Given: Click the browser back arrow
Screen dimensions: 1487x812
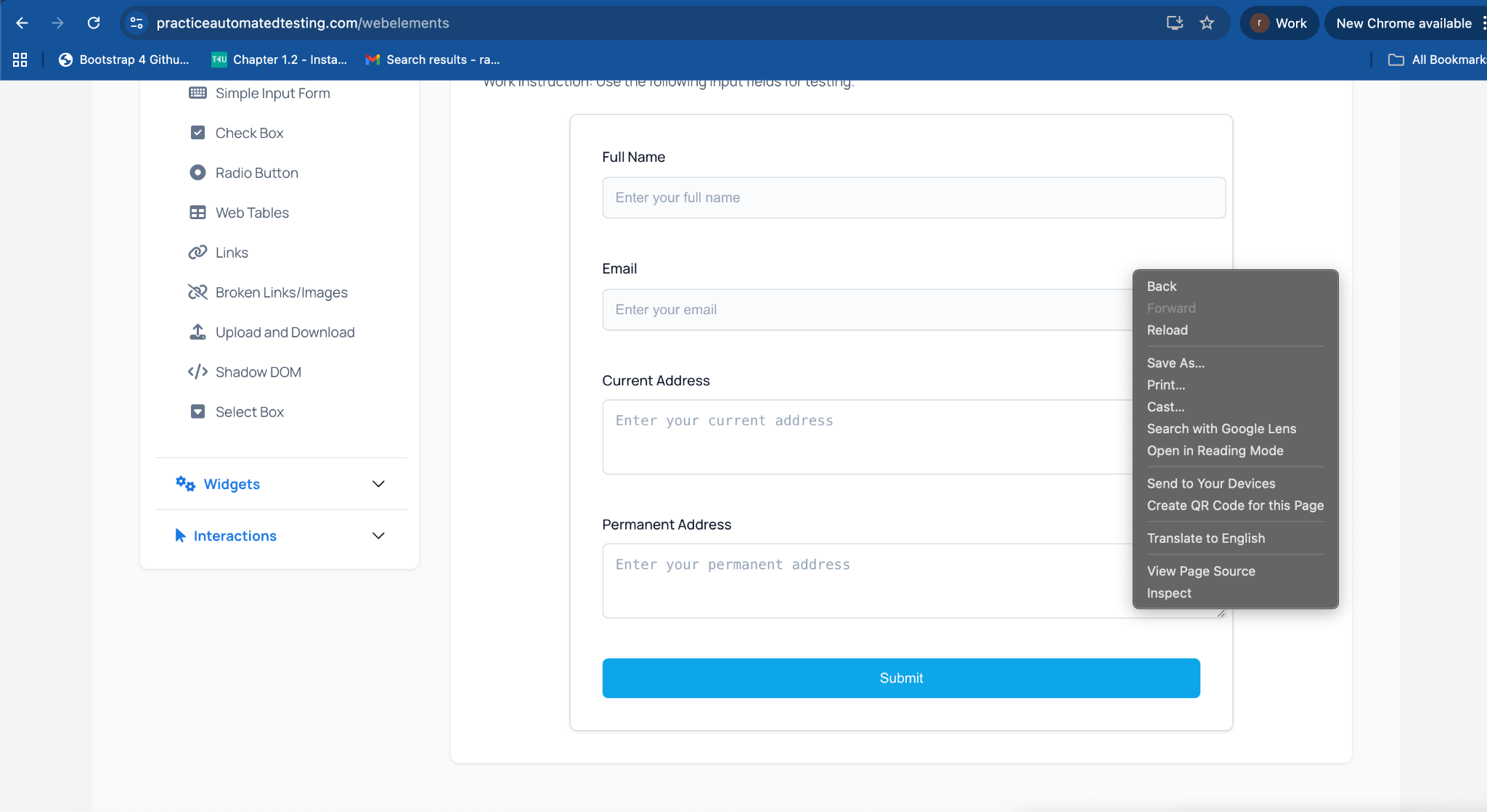Looking at the screenshot, I should pos(22,23).
